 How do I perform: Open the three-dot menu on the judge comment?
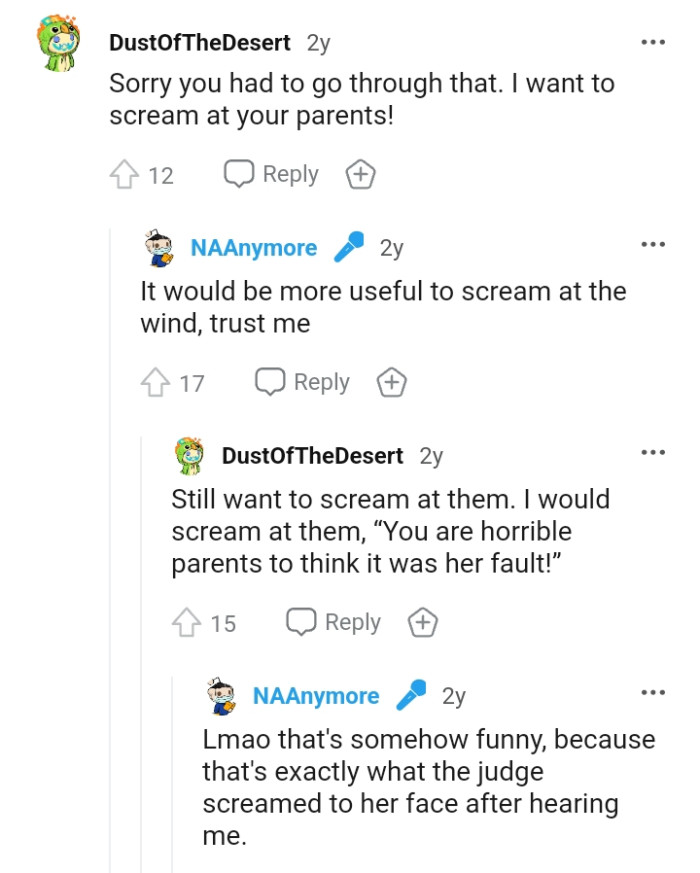(653, 694)
